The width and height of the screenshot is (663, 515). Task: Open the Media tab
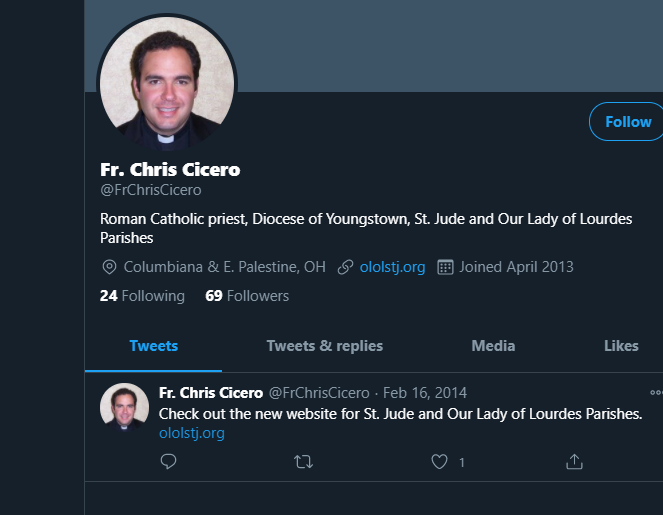pyautogui.click(x=493, y=346)
